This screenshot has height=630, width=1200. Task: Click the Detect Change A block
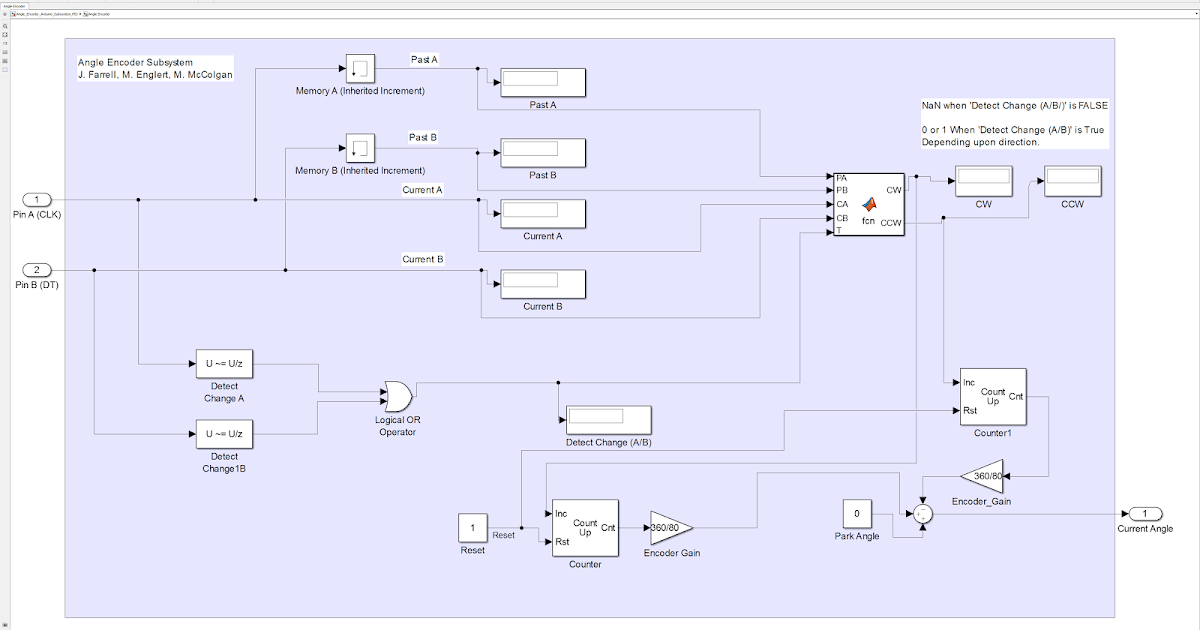[224, 364]
